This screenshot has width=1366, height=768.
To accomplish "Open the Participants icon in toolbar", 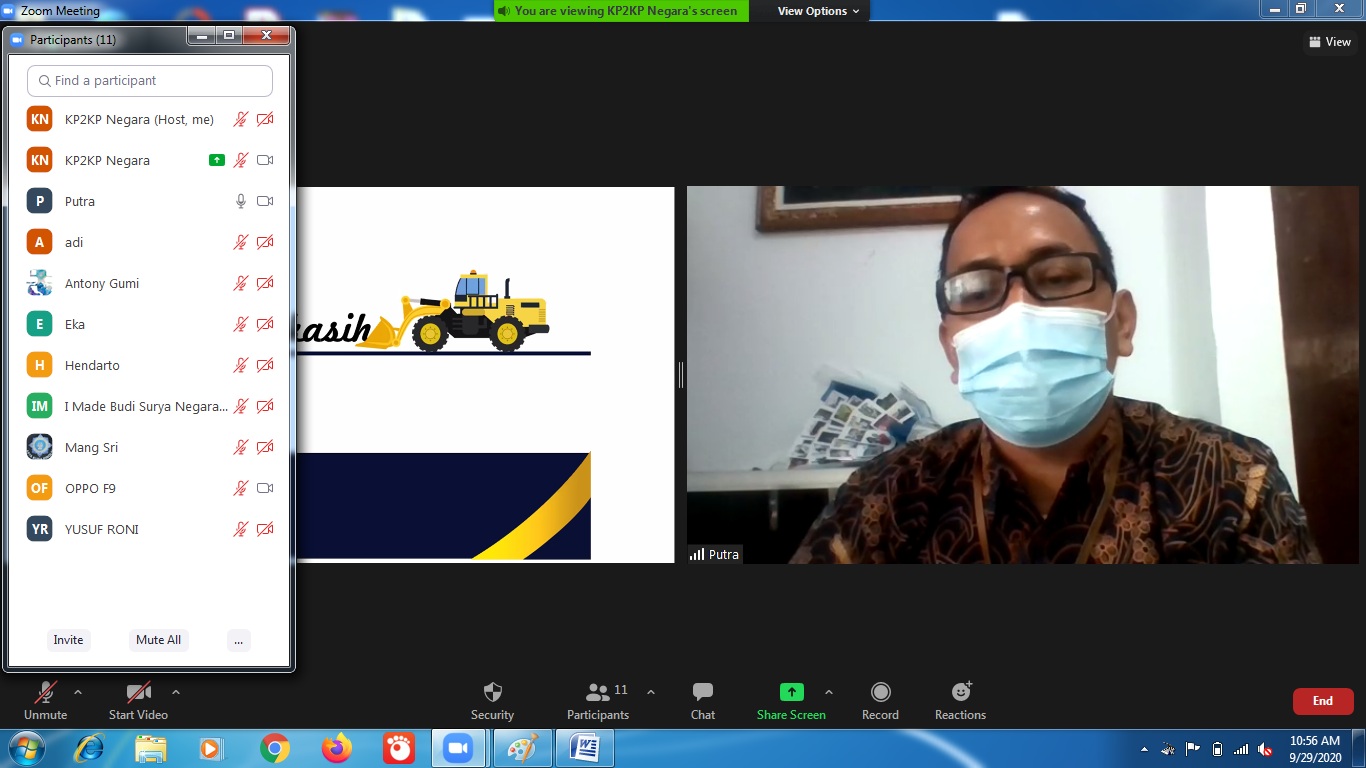I will click(x=598, y=692).
